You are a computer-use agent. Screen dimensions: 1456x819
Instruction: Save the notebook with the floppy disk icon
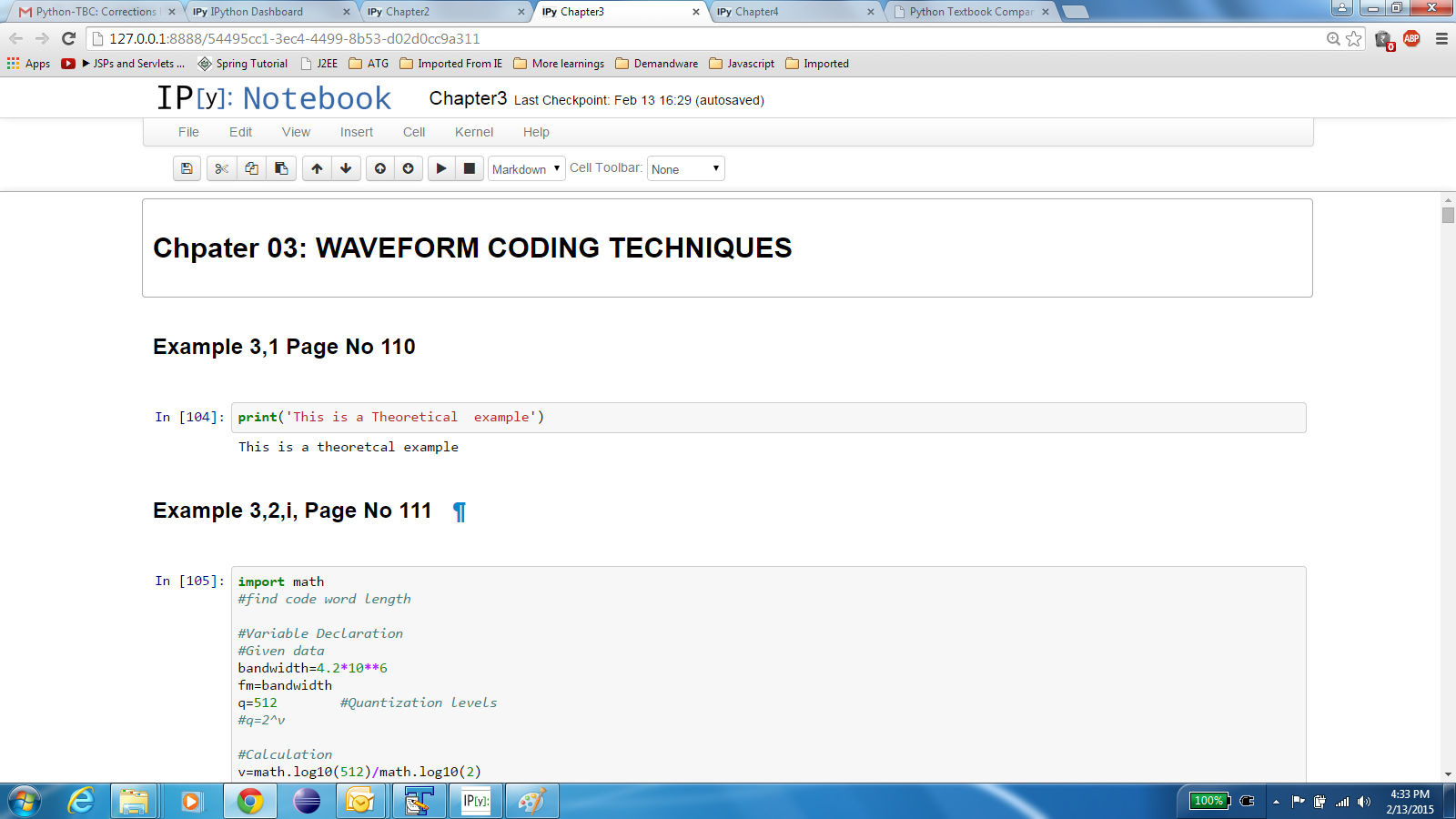click(x=187, y=168)
